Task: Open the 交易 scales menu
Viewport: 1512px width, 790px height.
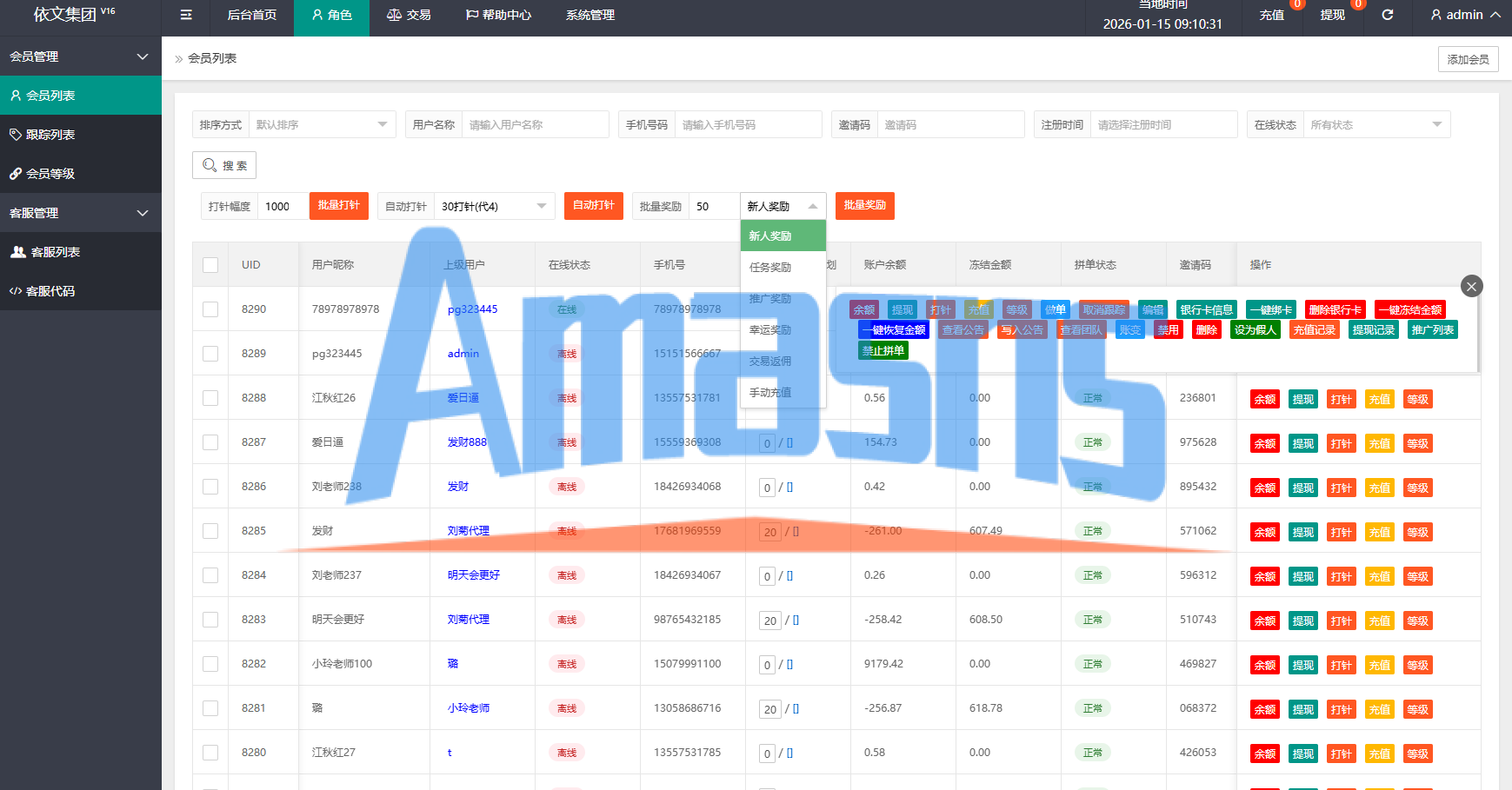Action: click(409, 15)
